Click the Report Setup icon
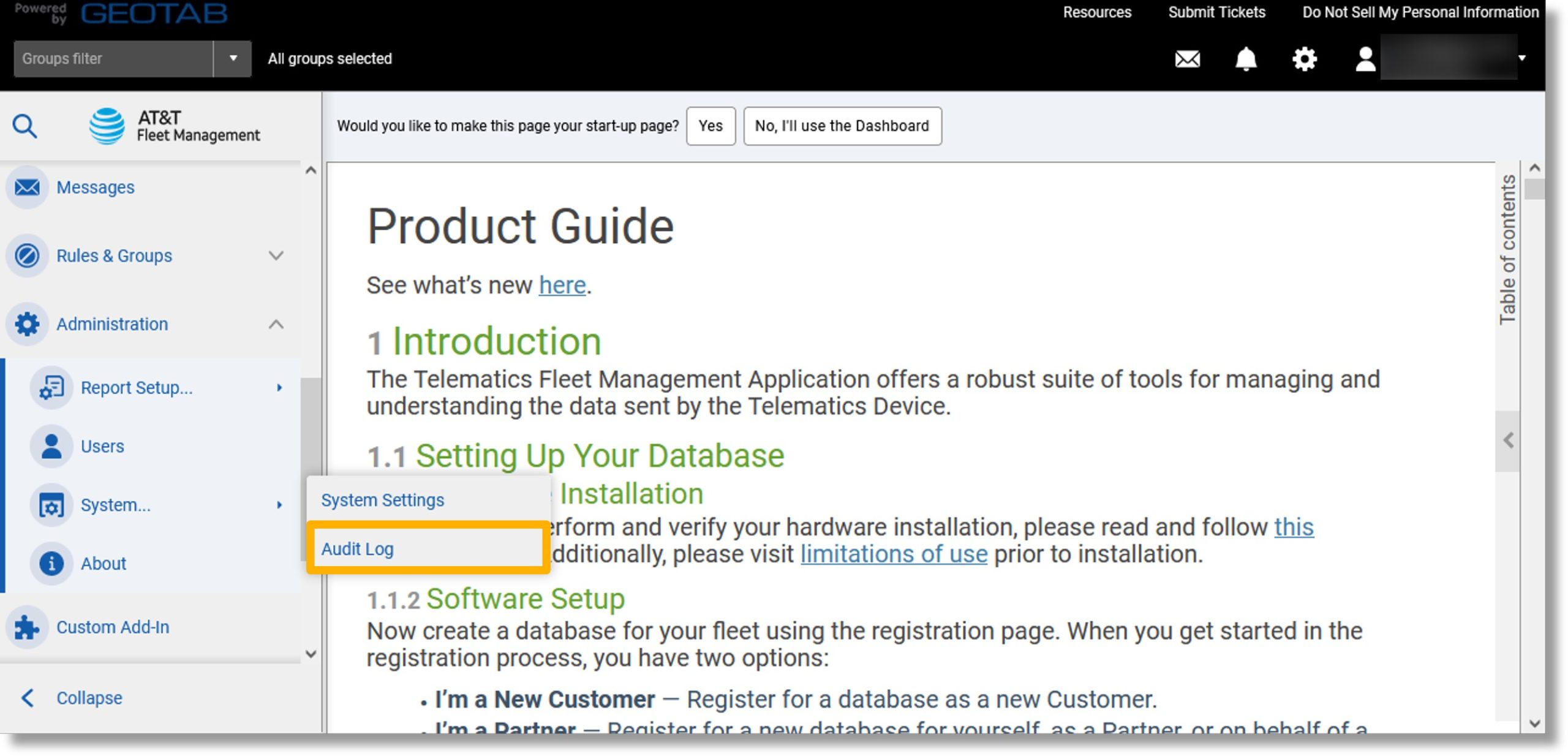1568x756 pixels. point(51,388)
